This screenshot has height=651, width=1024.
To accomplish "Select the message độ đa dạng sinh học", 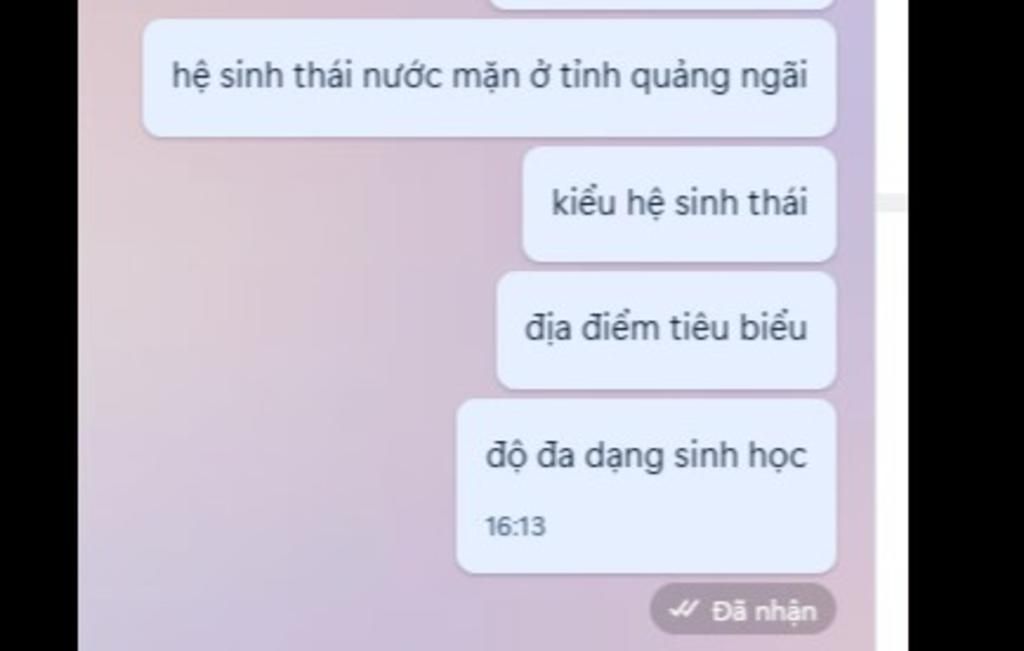I will click(647, 487).
